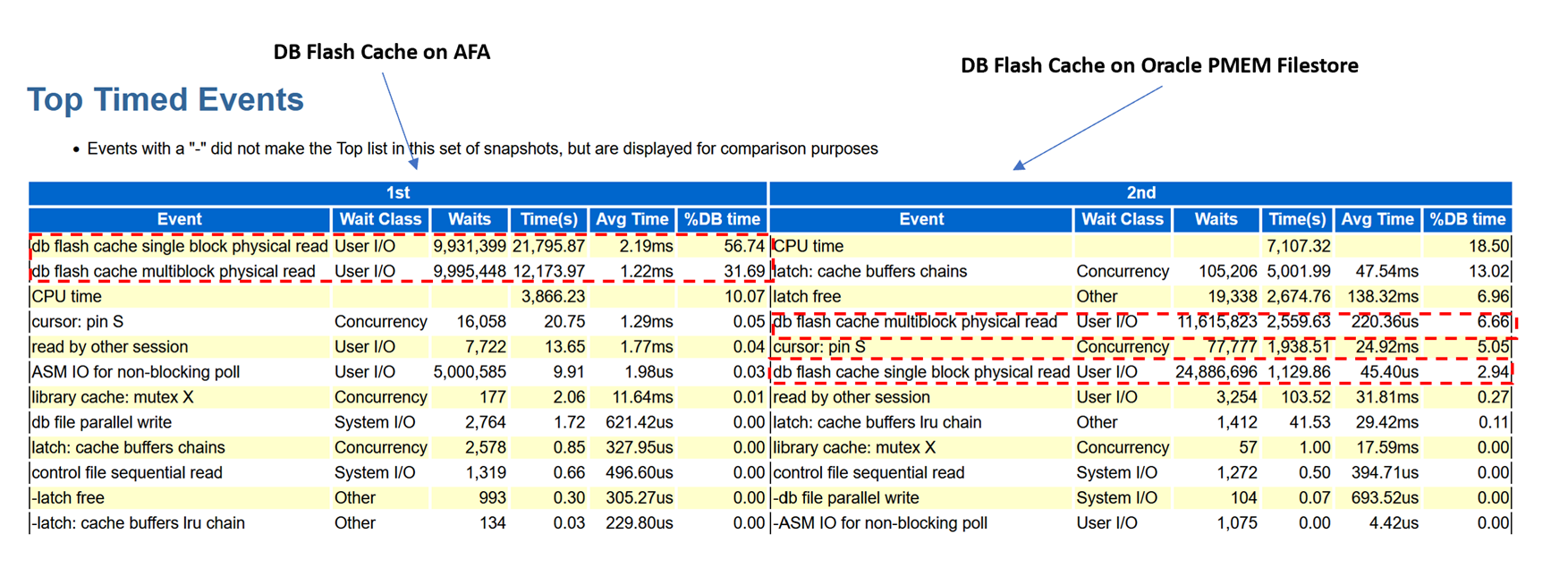Click '-latch: cache buffers lru chain' in 1st table
1568x576 pixels.
click(x=138, y=523)
